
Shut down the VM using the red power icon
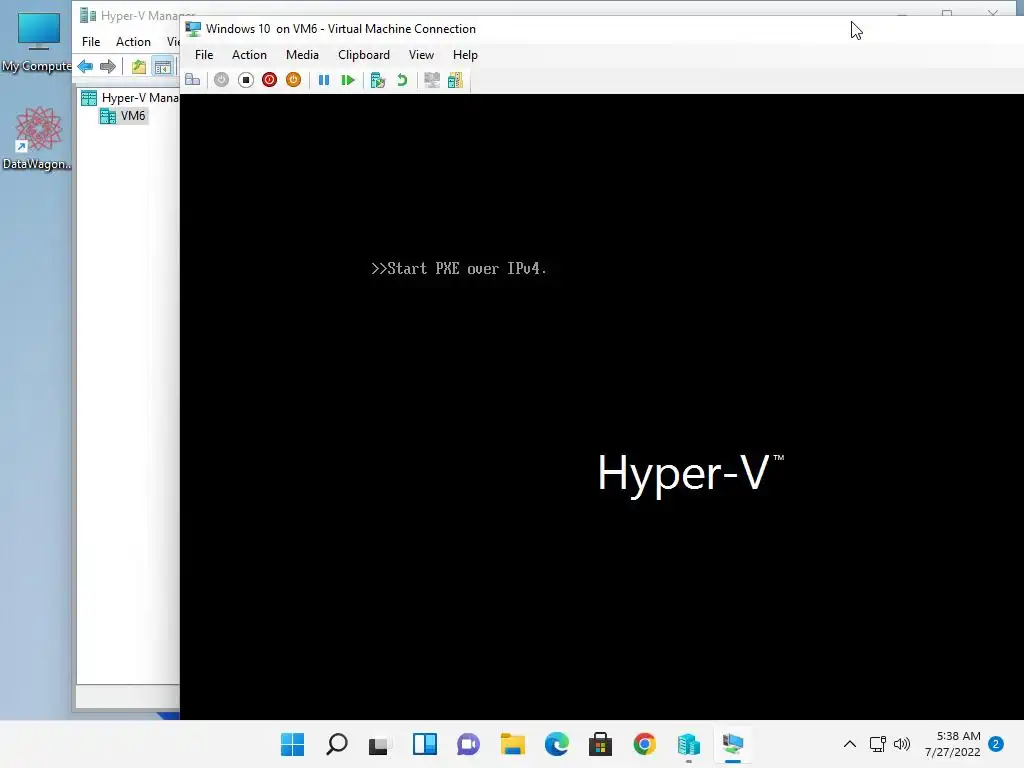[269, 80]
